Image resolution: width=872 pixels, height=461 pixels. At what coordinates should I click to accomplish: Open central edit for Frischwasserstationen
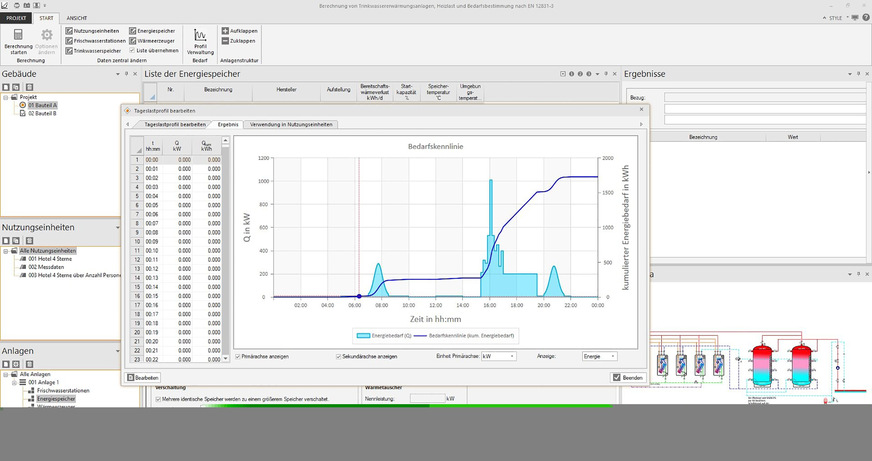95,41
